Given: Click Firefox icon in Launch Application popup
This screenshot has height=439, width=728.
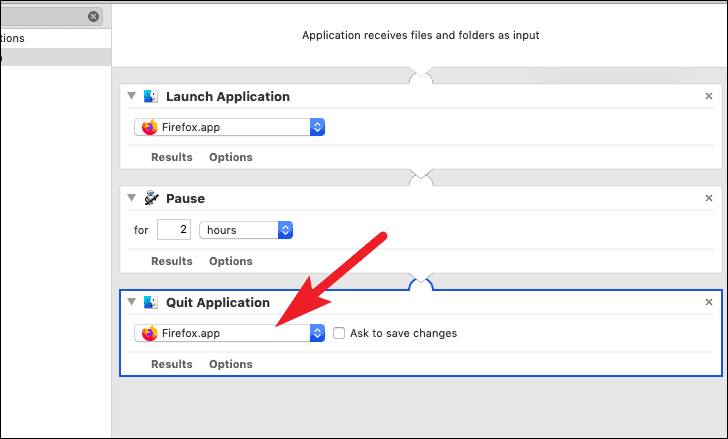Looking at the screenshot, I should point(150,127).
